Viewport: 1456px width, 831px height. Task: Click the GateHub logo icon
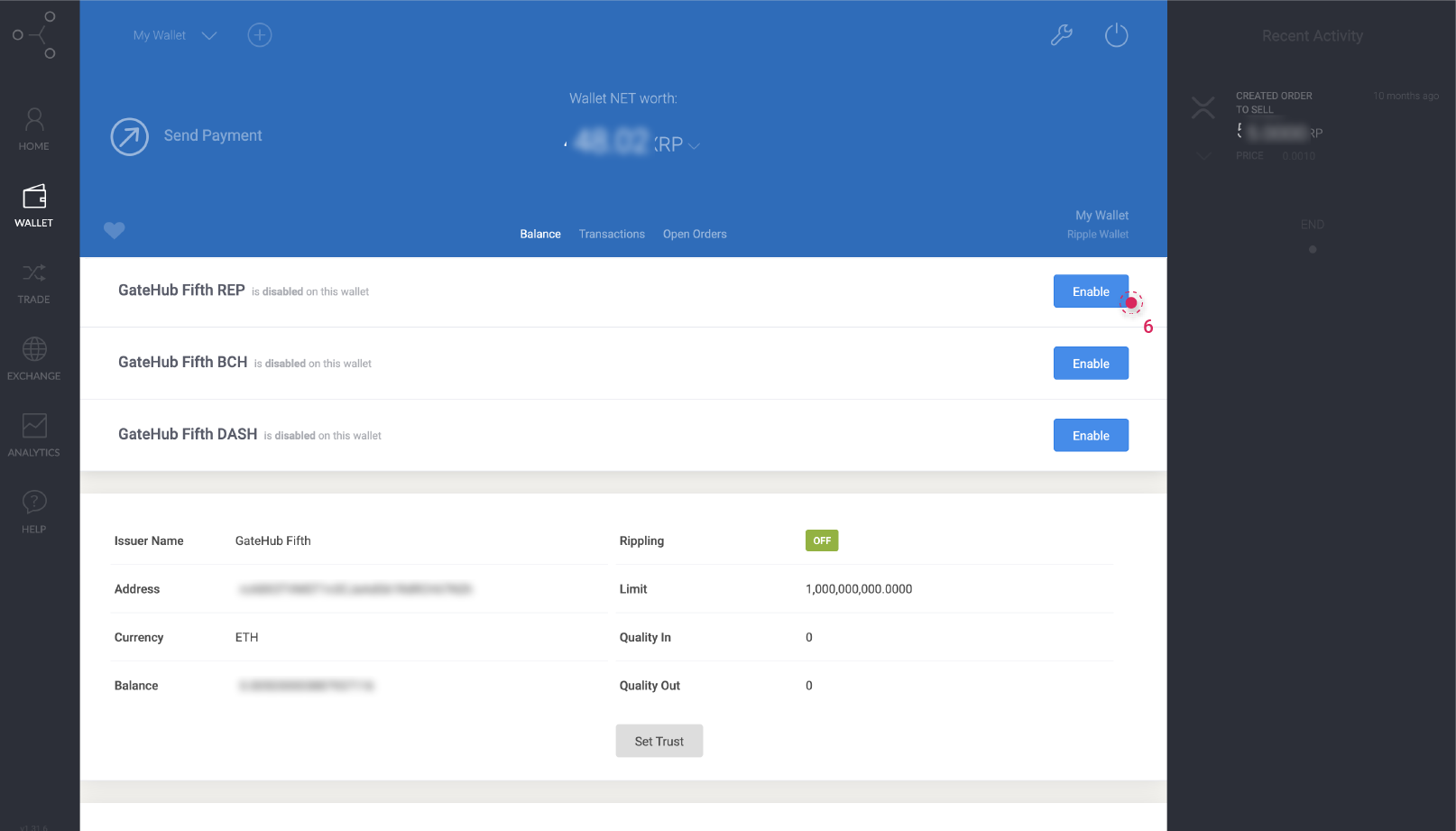pyautogui.click(x=34, y=35)
